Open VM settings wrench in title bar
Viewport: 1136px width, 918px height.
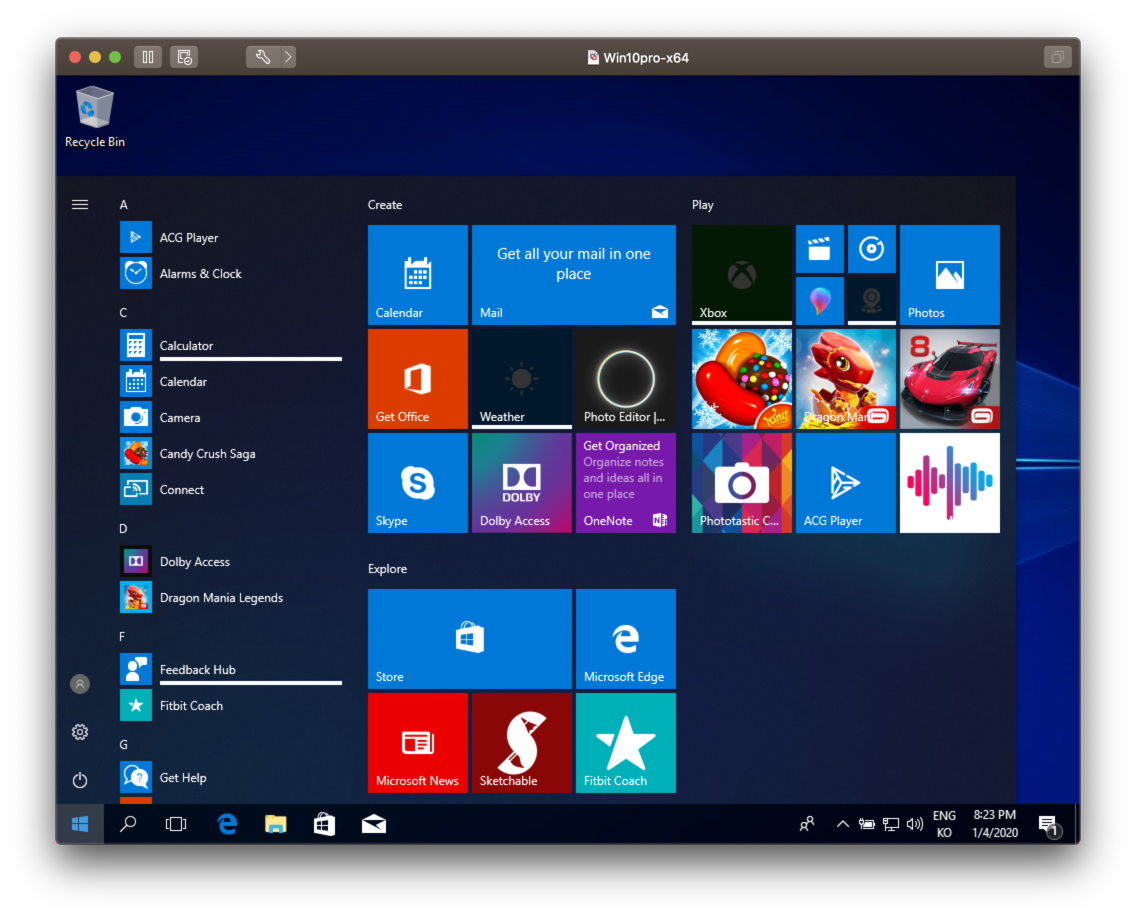pos(263,57)
